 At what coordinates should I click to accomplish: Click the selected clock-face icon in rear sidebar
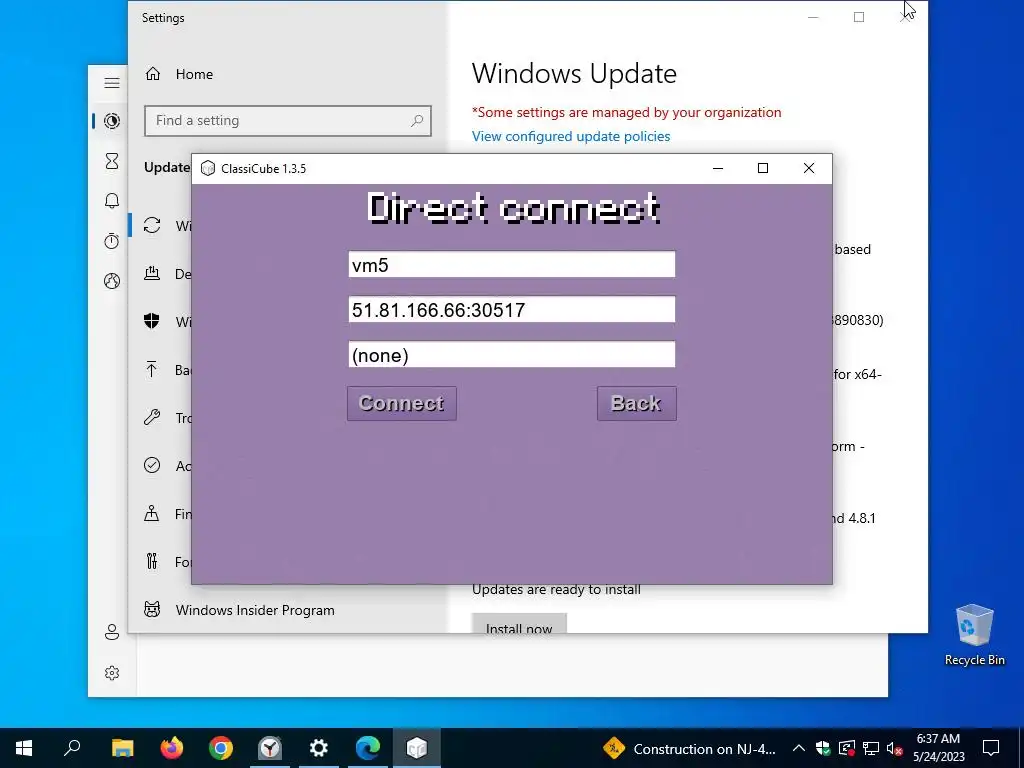[112, 121]
